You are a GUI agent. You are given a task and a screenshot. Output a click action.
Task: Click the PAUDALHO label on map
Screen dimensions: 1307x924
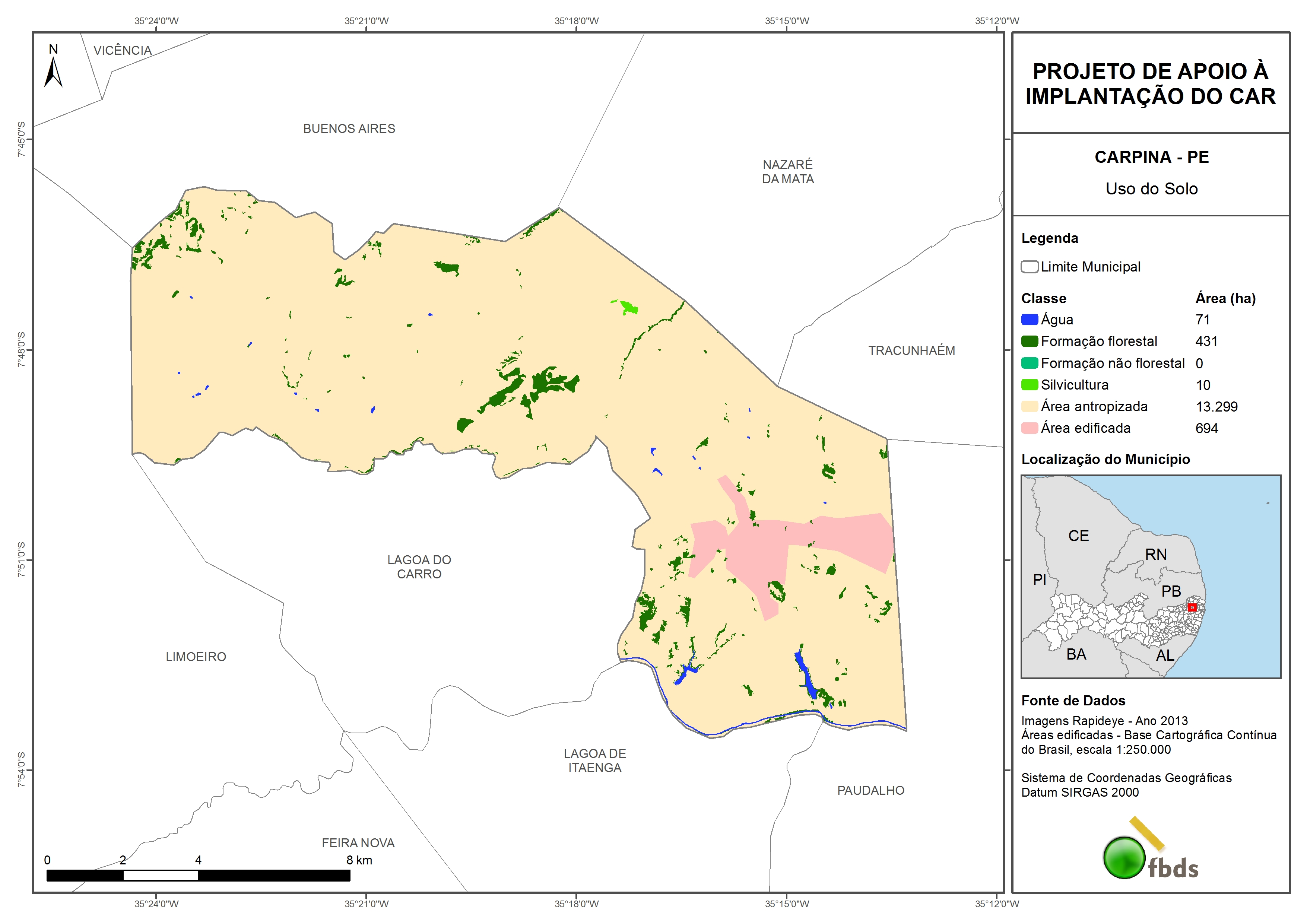870,790
